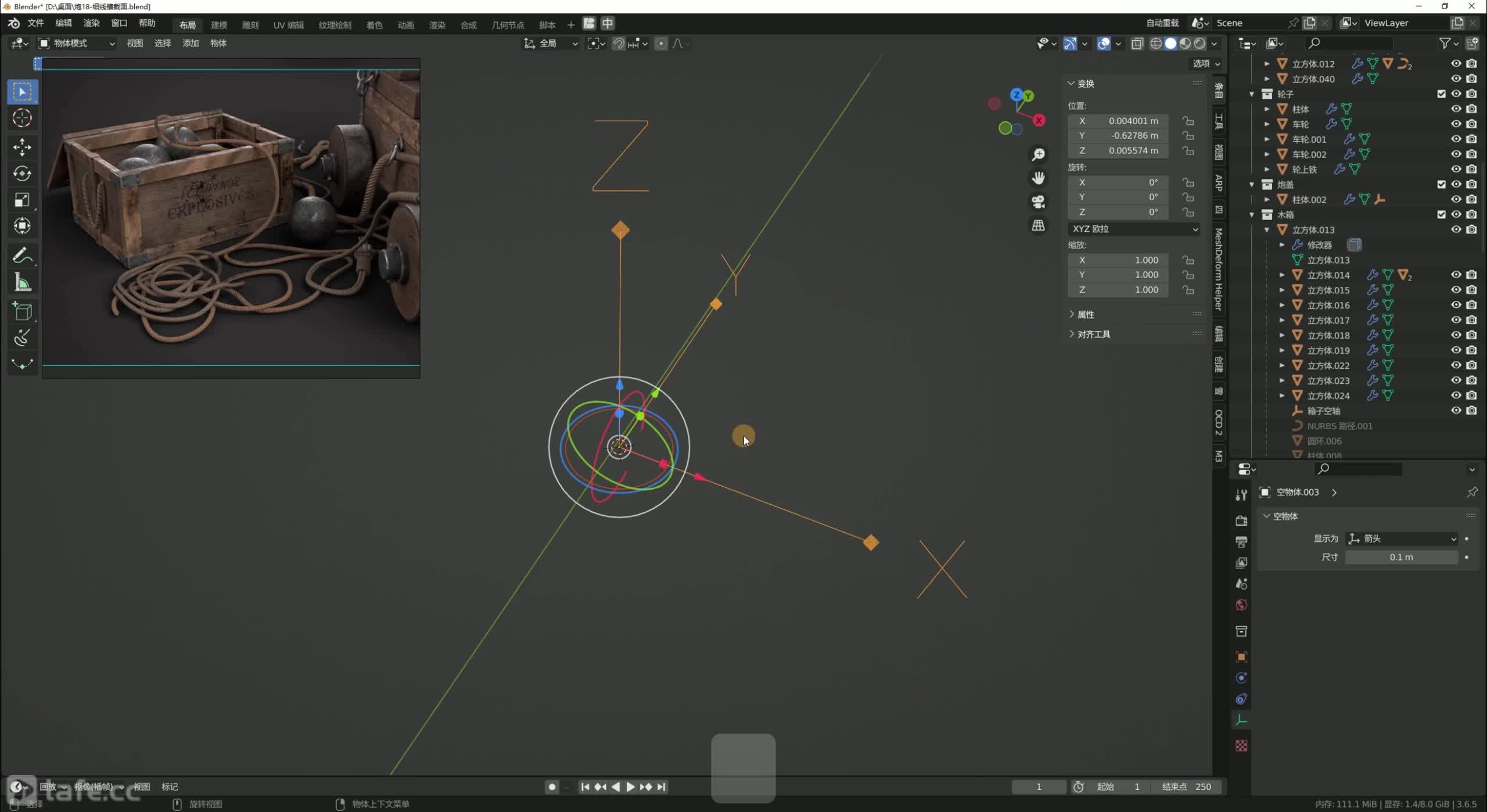Image resolution: width=1487 pixels, height=812 pixels.
Task: Select the Scale tool
Action: (22, 200)
